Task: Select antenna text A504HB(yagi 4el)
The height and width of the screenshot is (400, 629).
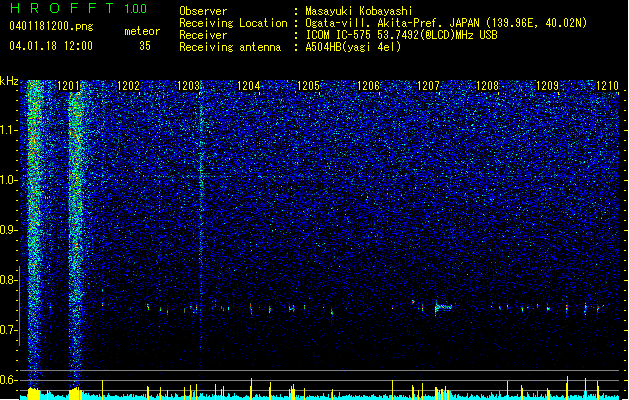Action: click(x=353, y=47)
